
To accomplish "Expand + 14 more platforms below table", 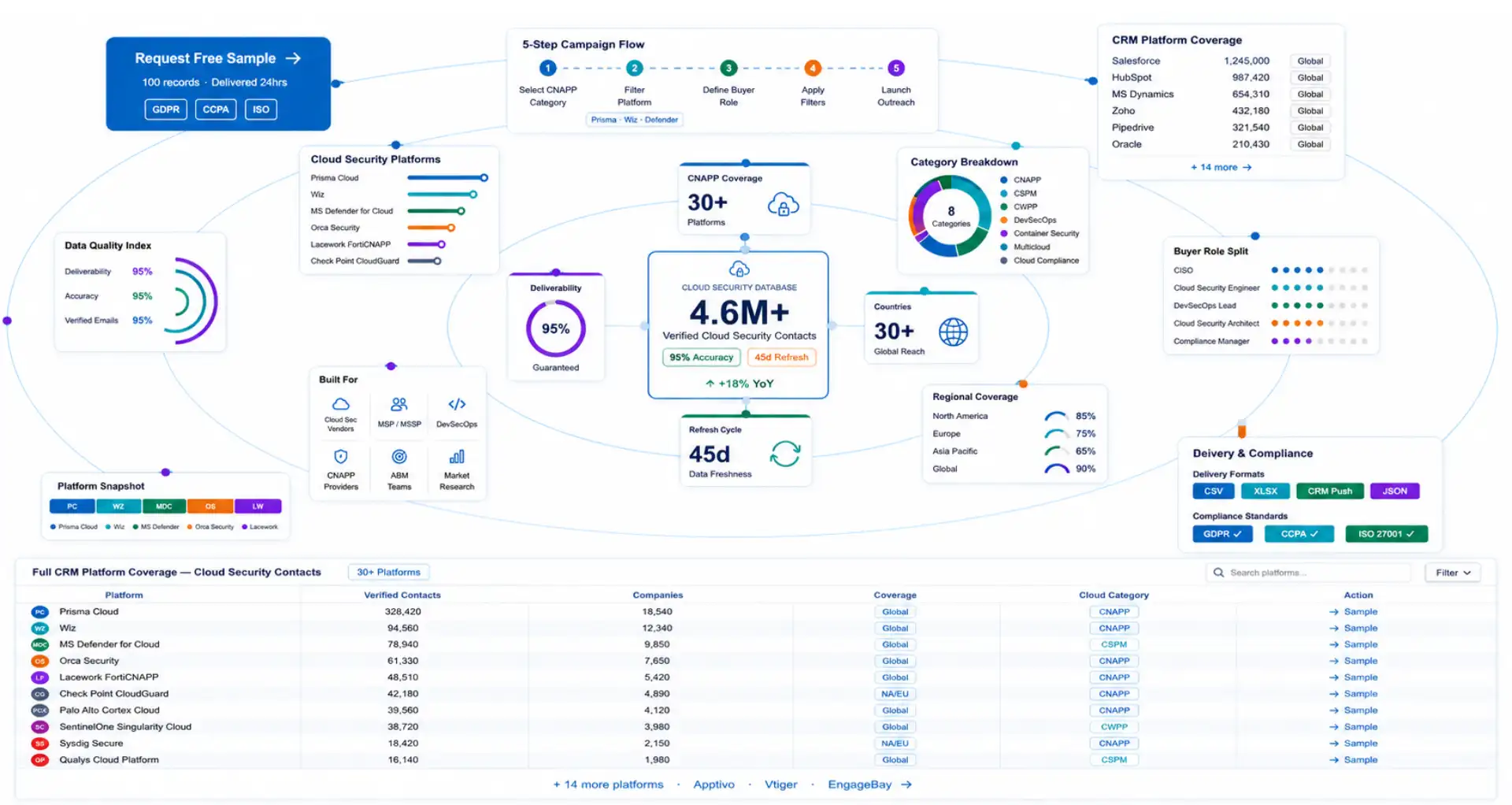I will click(608, 785).
